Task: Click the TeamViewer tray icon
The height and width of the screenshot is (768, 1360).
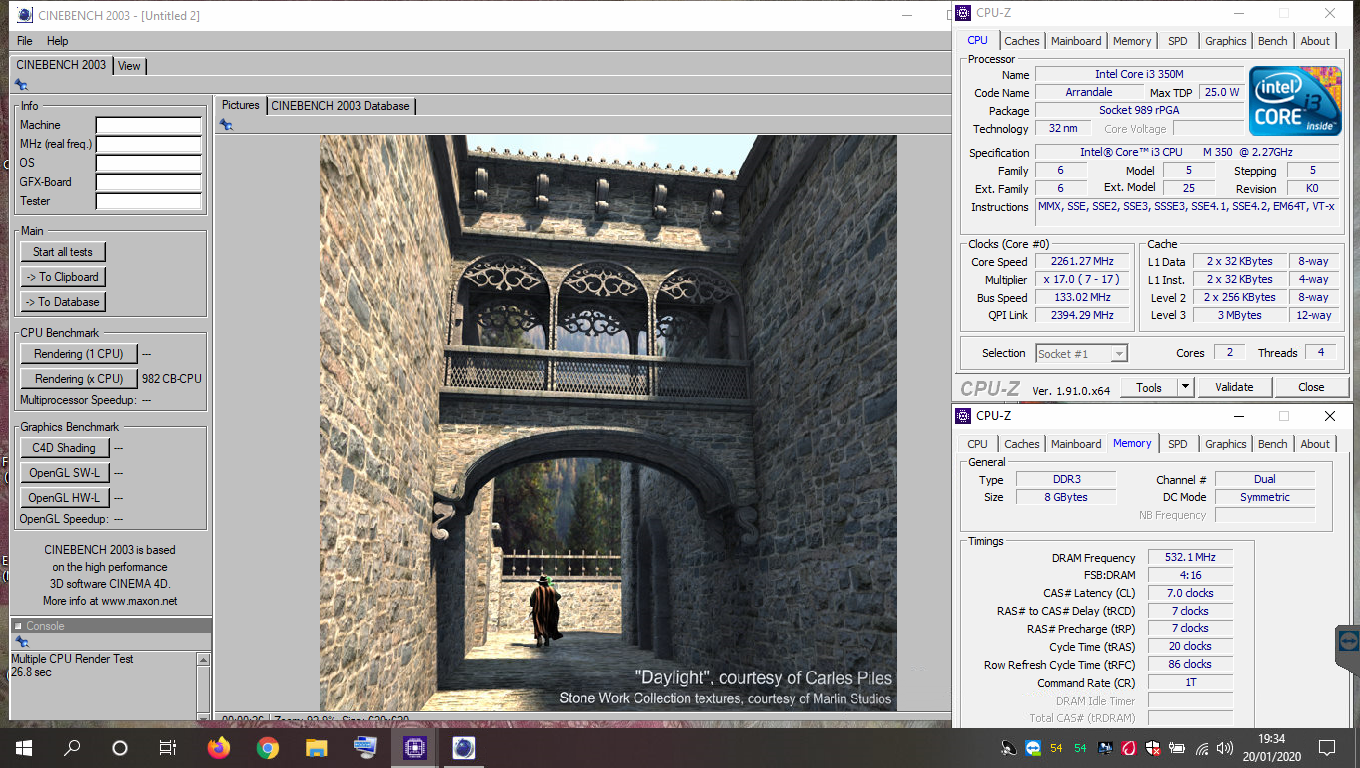Action: pyautogui.click(x=1033, y=748)
